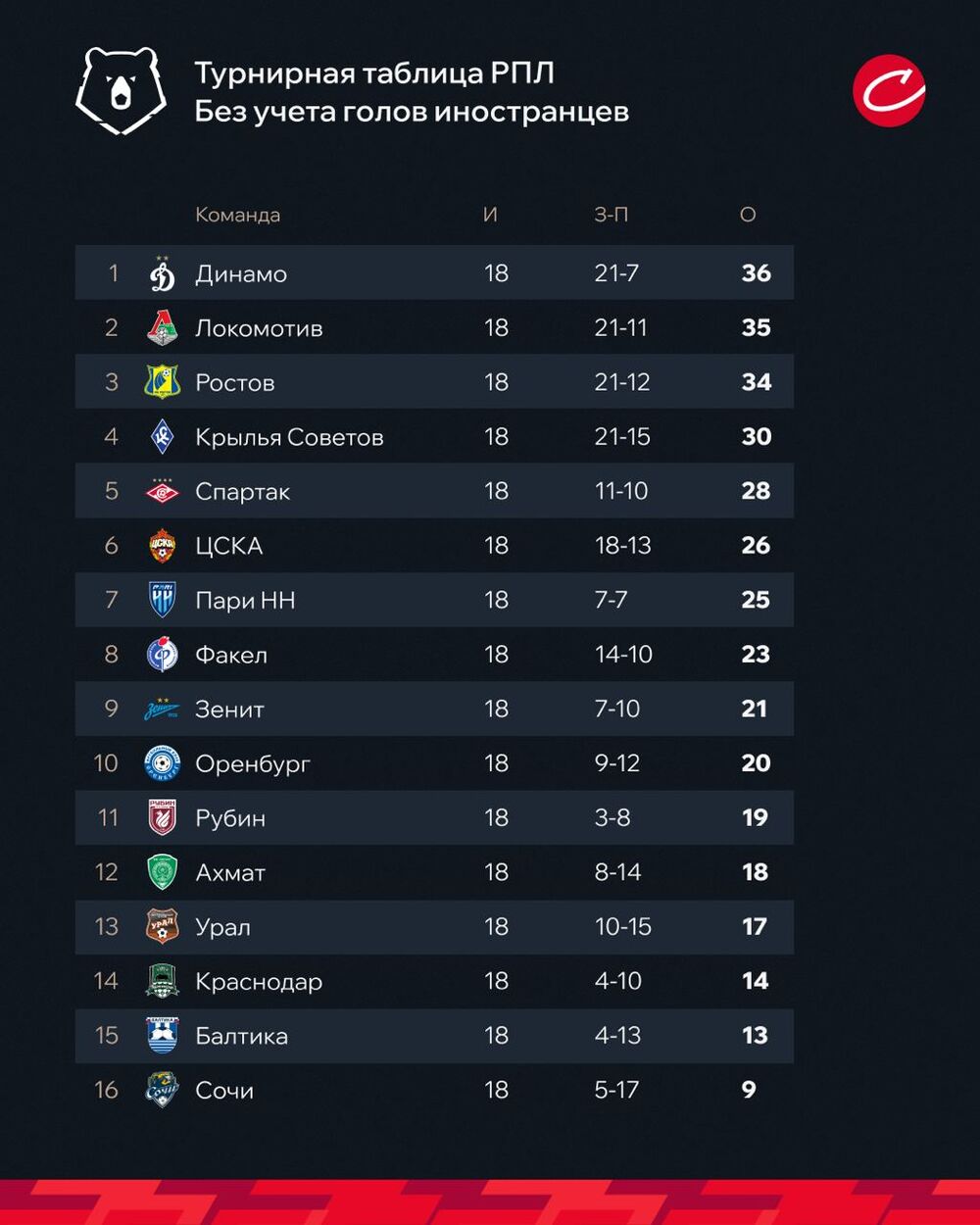The height and width of the screenshot is (1225, 980).
Task: Click the ЦСКА club crest
Action: pos(163,546)
